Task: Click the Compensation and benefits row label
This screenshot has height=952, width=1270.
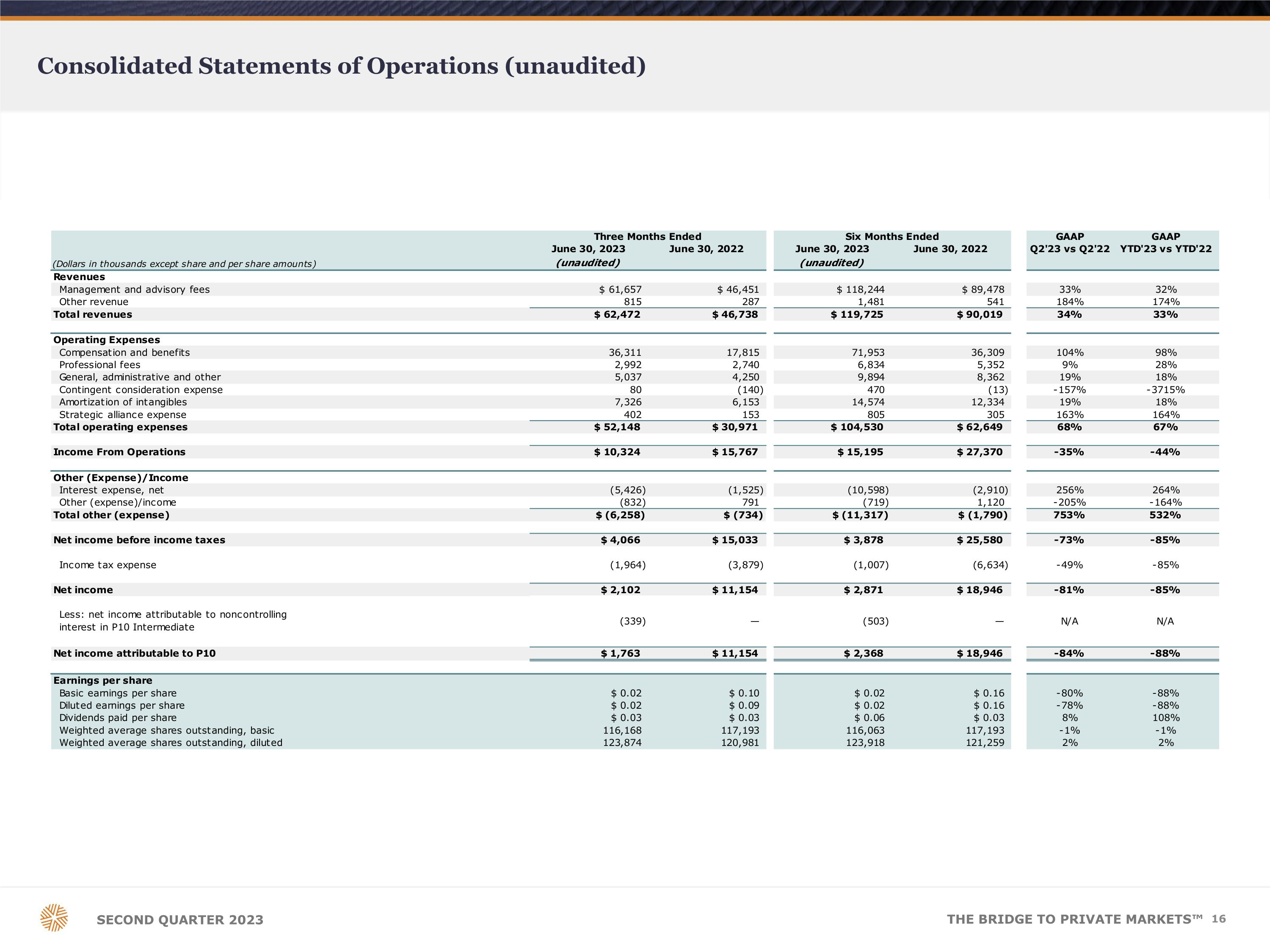Action: [x=124, y=352]
